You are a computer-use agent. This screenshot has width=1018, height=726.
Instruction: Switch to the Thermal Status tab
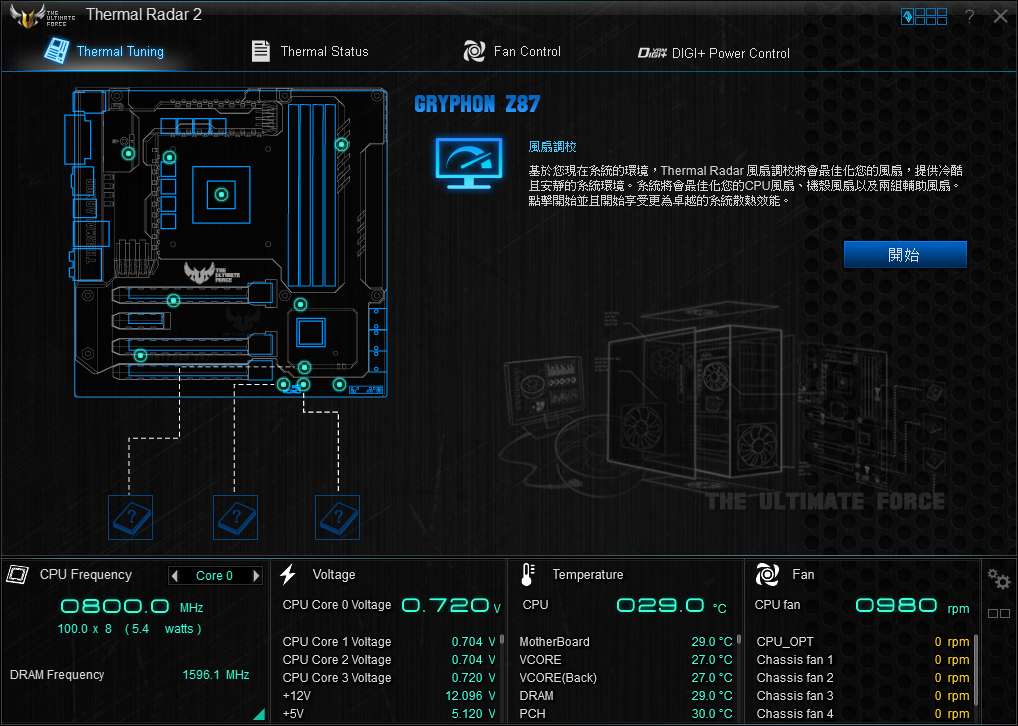pyautogui.click(x=310, y=52)
